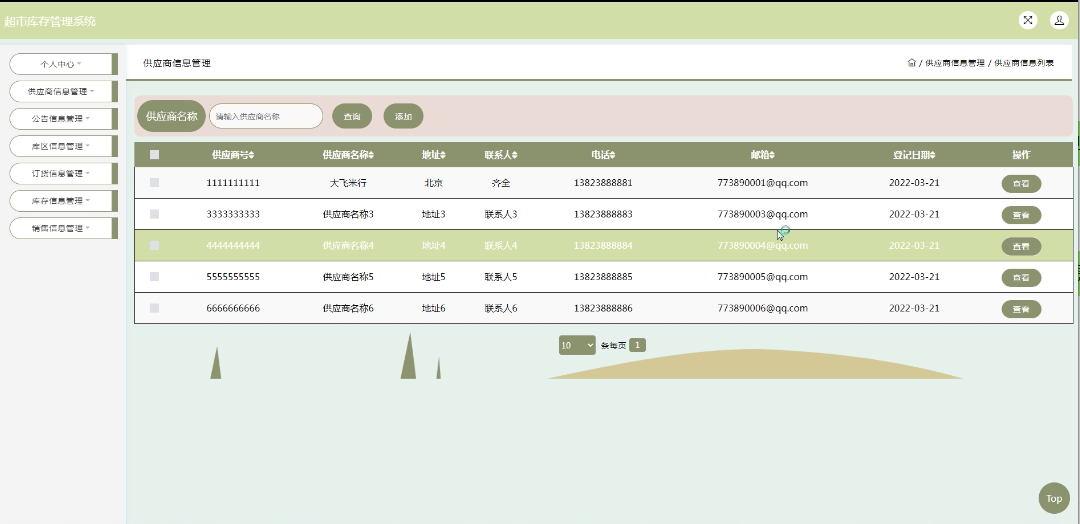The width and height of the screenshot is (1080, 524).
Task: Click the 北京 address cell
Action: click(434, 183)
